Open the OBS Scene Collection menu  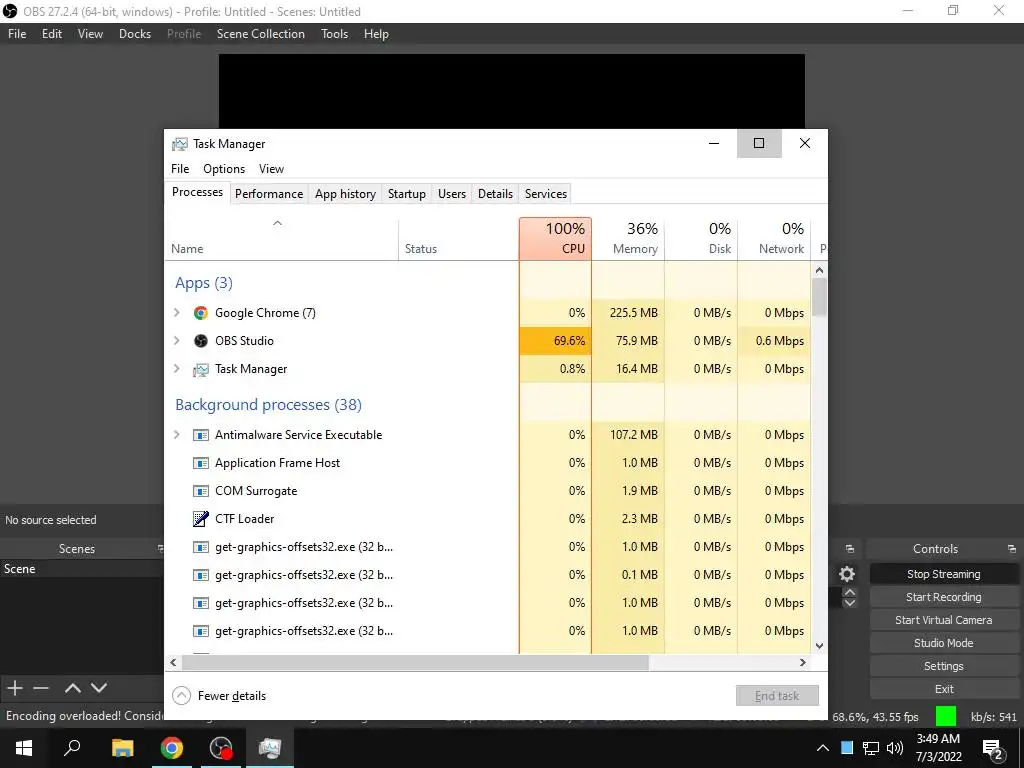(261, 34)
